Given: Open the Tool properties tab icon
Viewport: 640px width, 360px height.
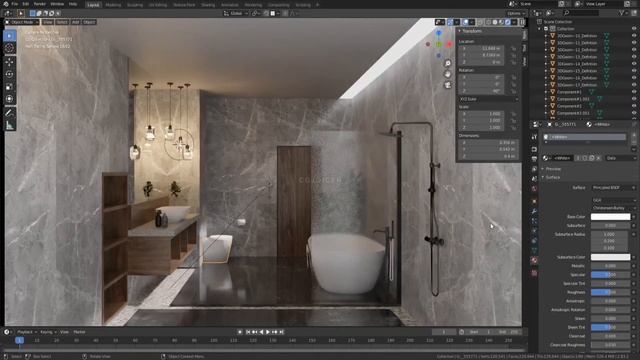Looking at the screenshot, I should coord(534,137).
